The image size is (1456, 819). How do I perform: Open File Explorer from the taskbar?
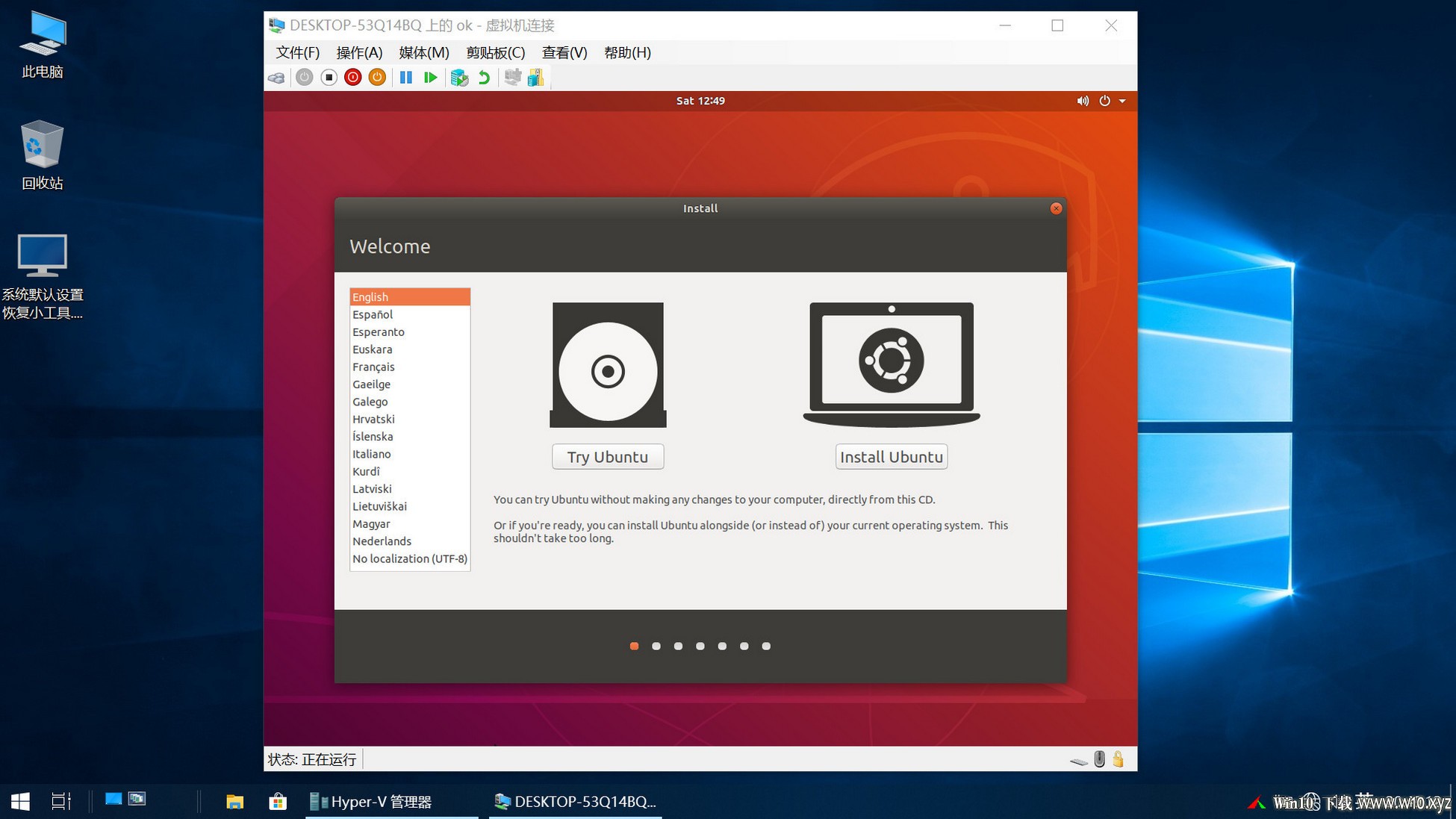coord(235,802)
